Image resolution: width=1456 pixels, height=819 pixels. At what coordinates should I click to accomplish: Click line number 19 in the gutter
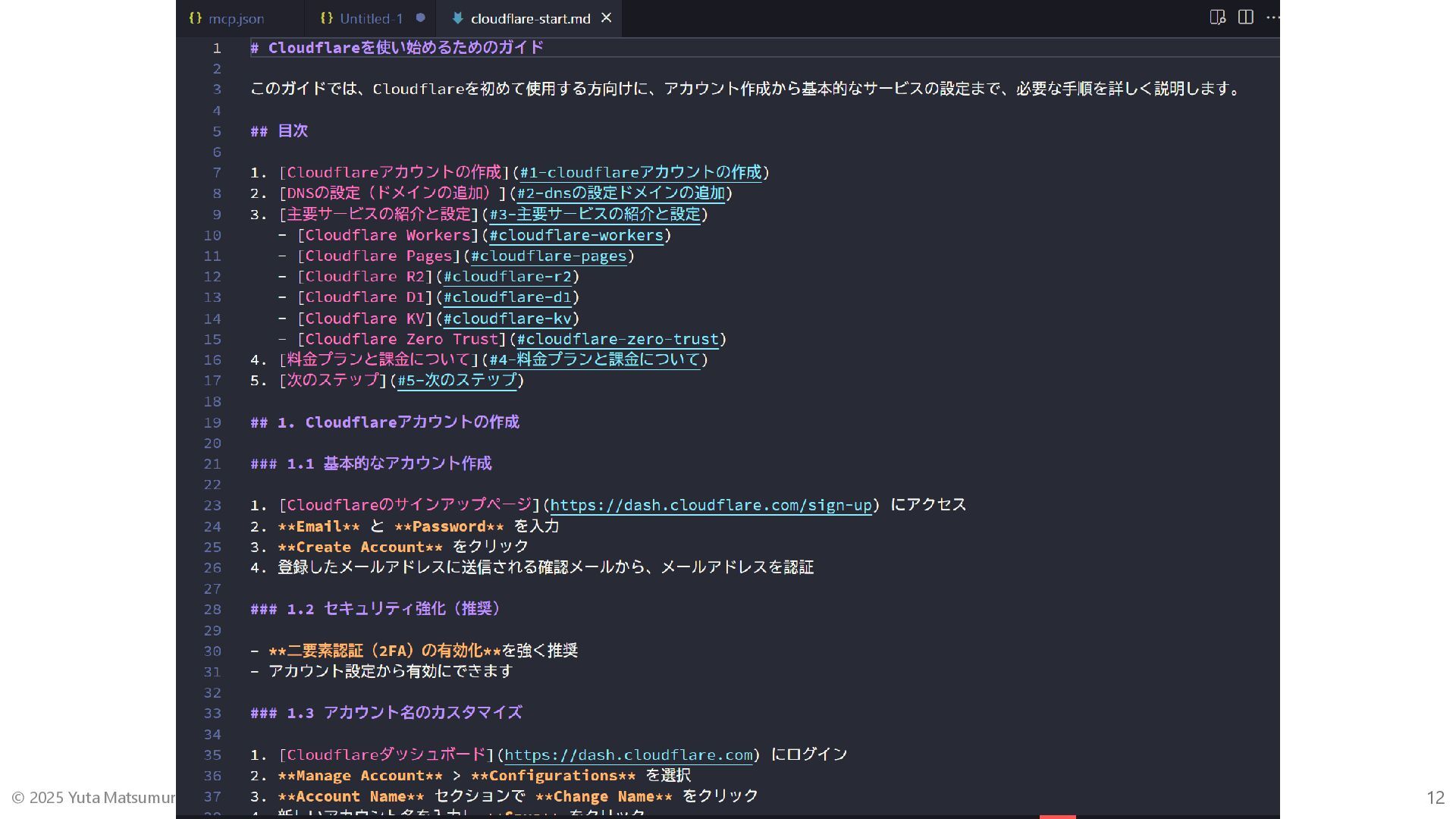(212, 422)
